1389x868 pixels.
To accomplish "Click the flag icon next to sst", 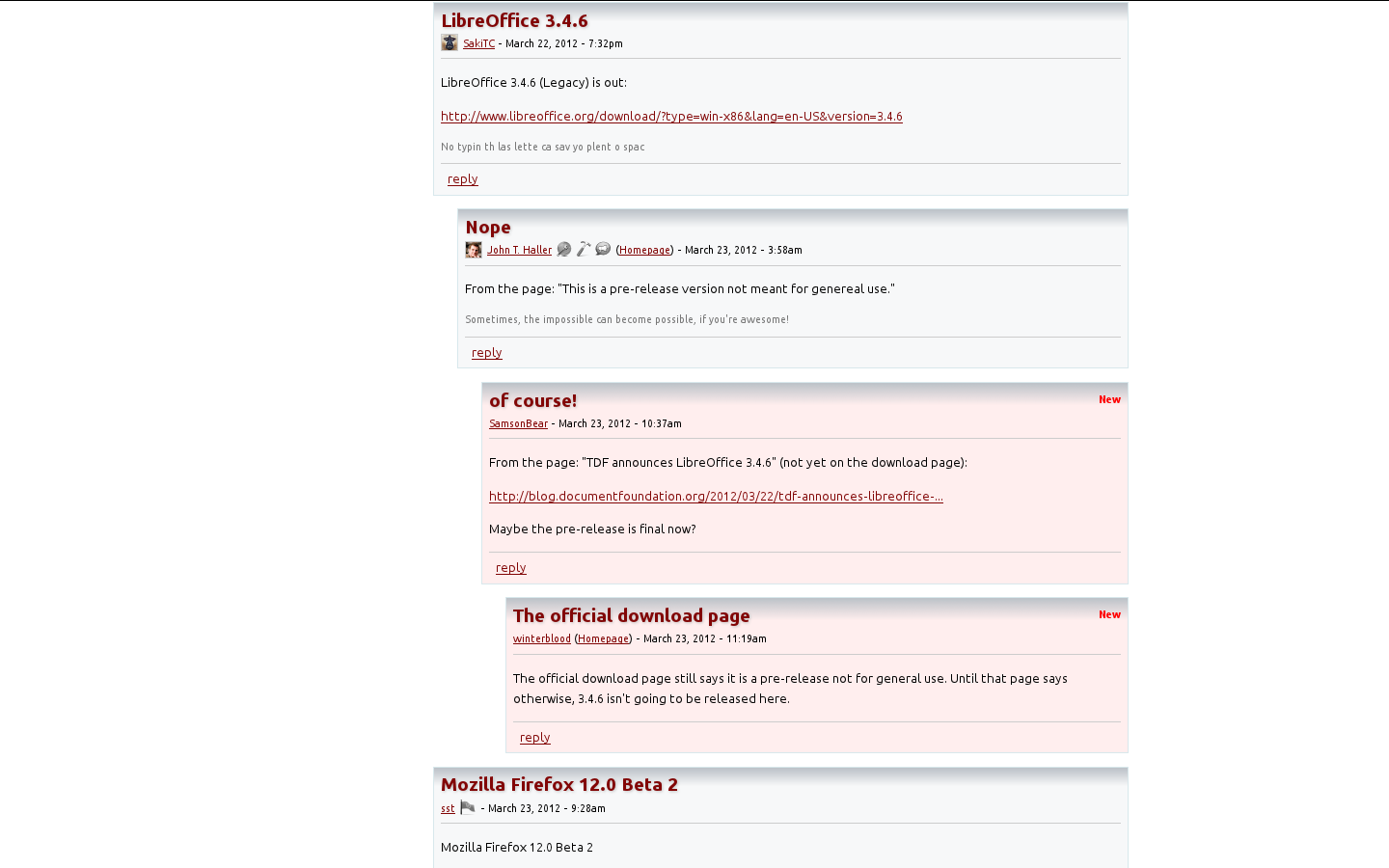I will (x=468, y=807).
